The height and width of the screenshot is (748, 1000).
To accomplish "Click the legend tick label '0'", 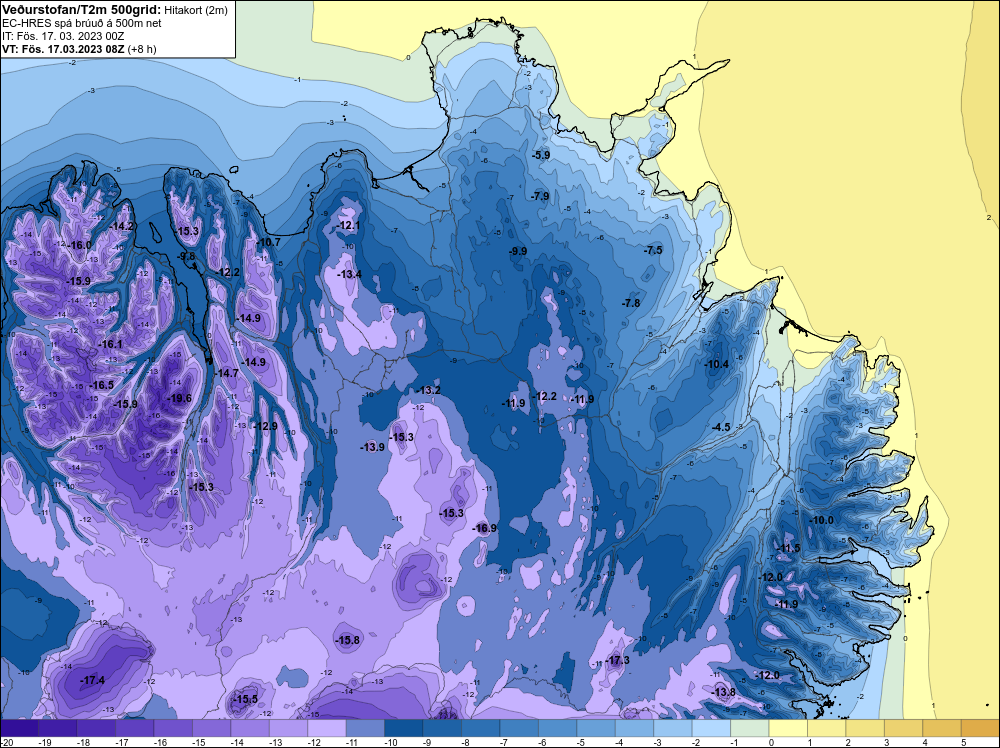I will 770,742.
